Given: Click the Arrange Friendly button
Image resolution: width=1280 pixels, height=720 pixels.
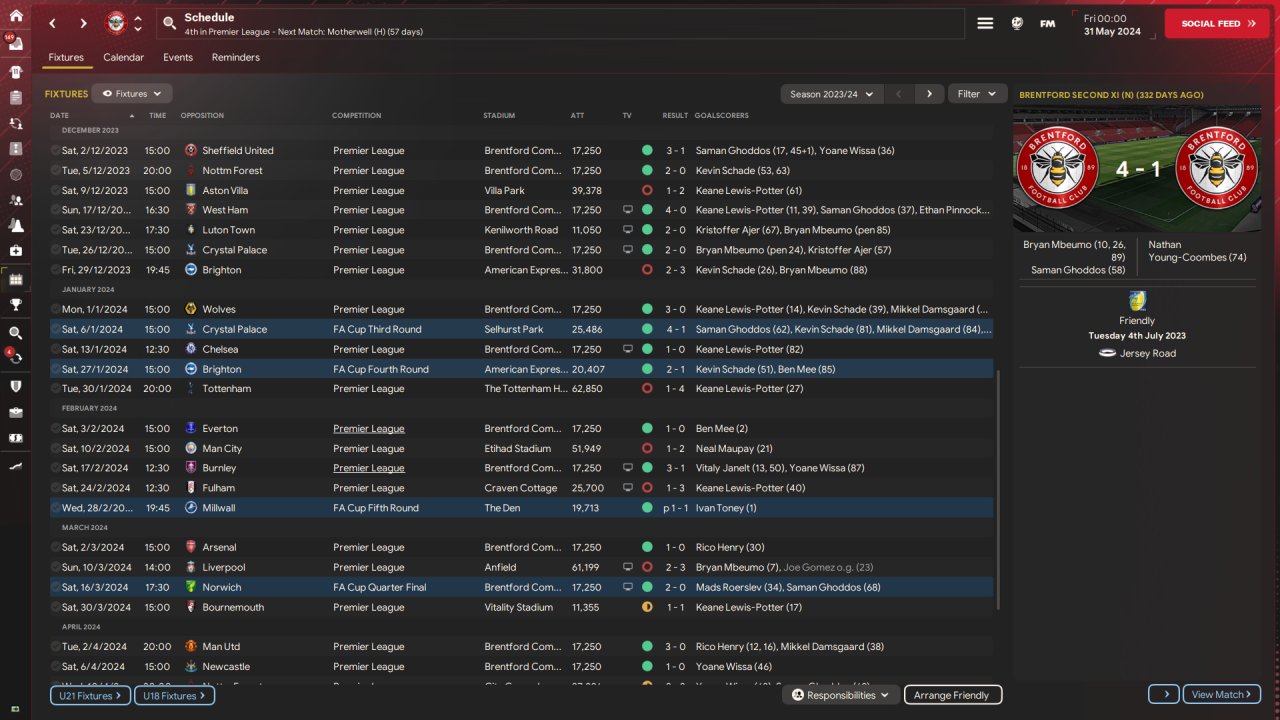Looking at the screenshot, I should click(952, 695).
